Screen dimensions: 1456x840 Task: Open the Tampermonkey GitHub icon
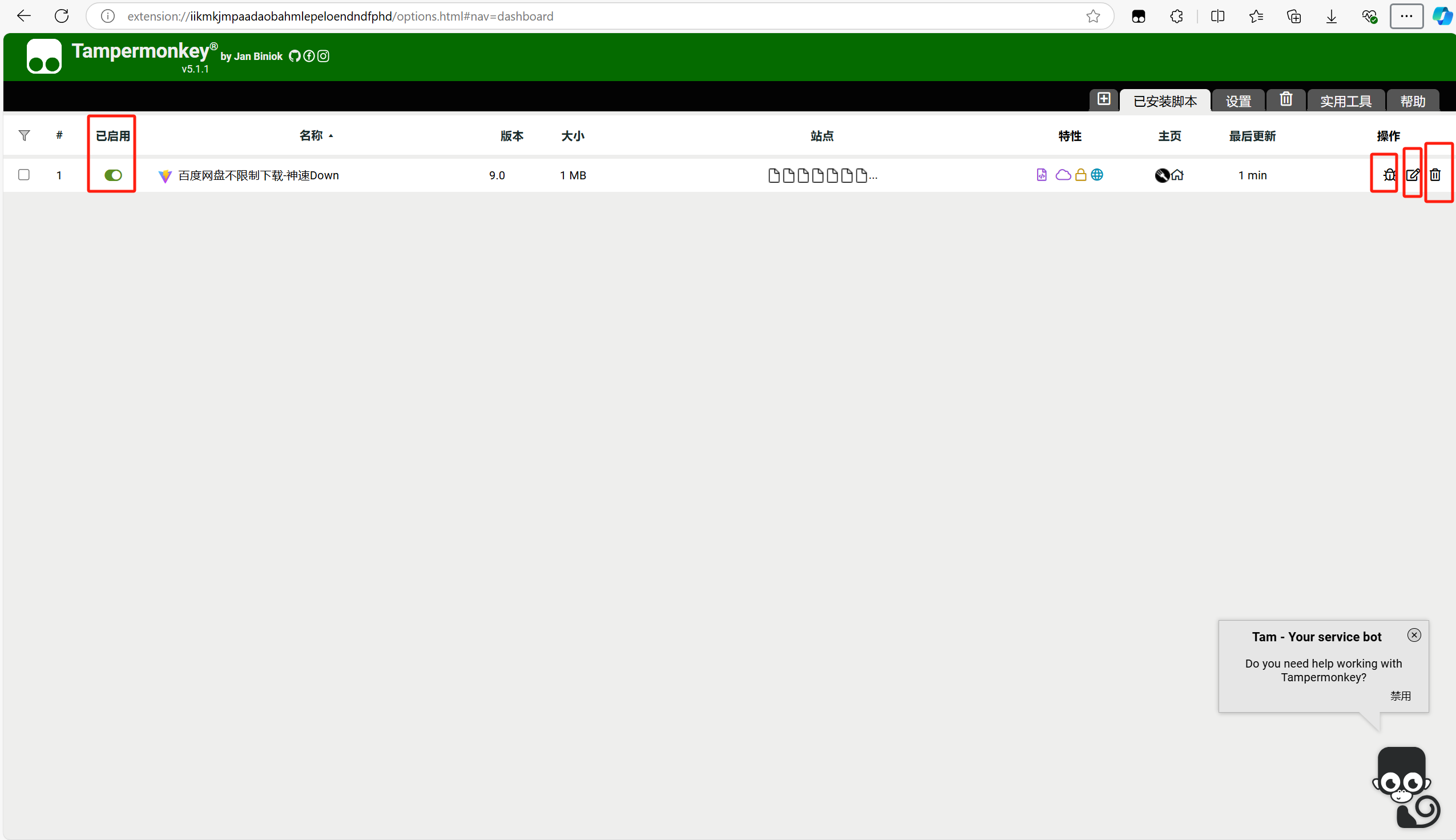[x=295, y=56]
